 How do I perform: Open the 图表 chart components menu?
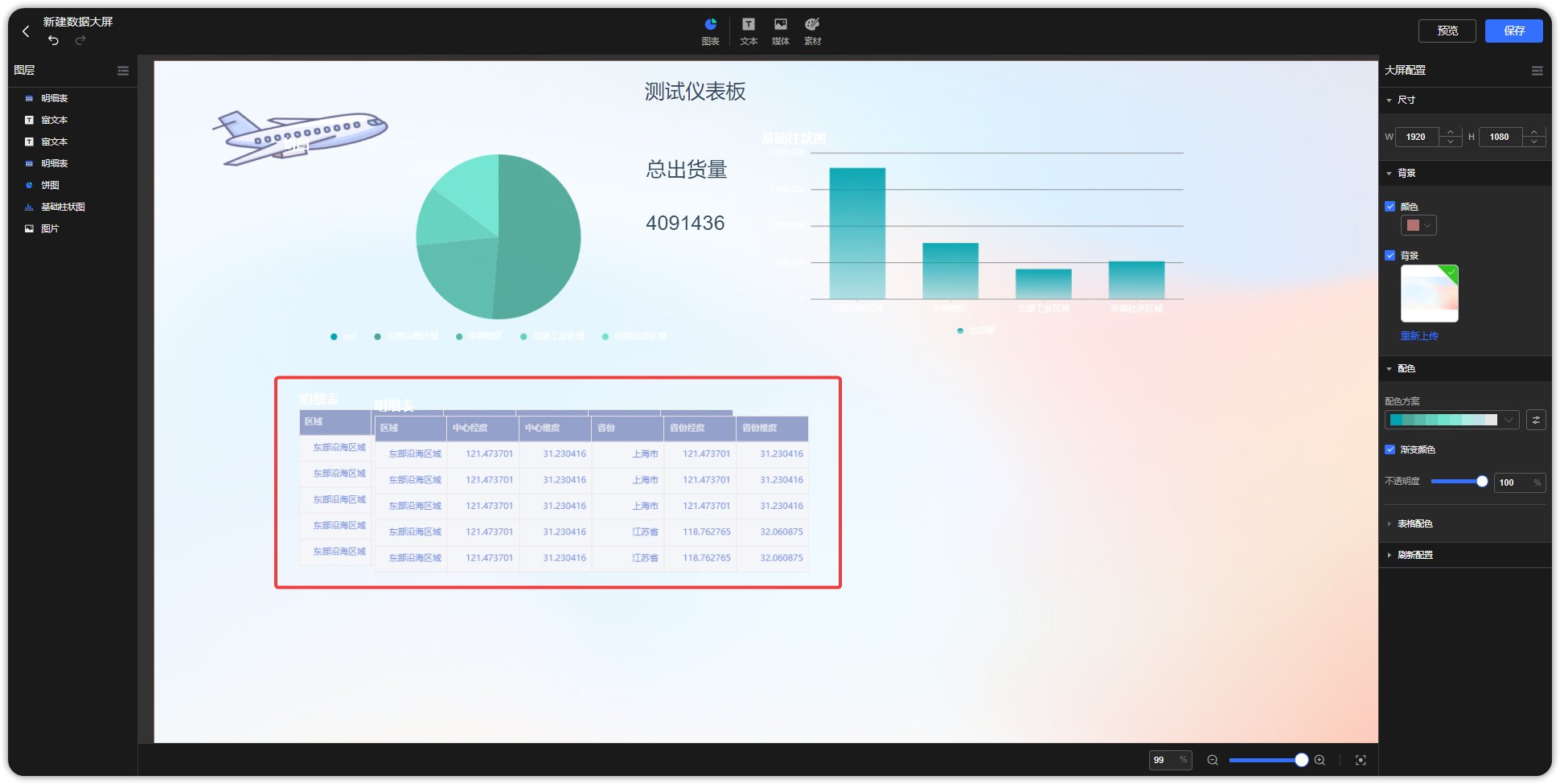(711, 31)
